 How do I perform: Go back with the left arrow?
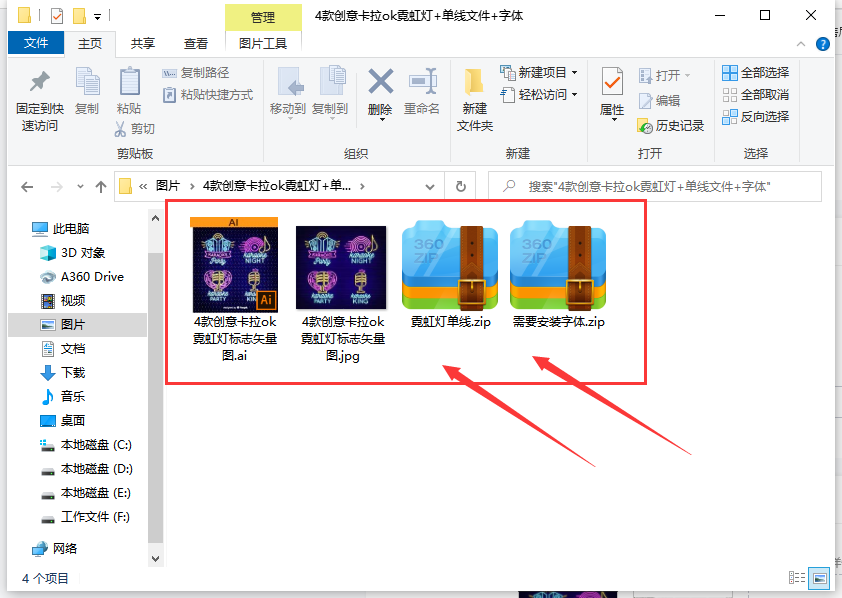[x=27, y=187]
